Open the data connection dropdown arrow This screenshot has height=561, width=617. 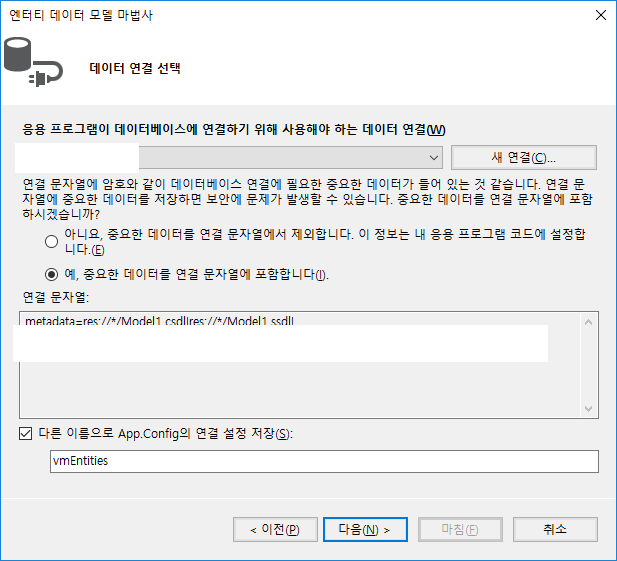[x=434, y=158]
